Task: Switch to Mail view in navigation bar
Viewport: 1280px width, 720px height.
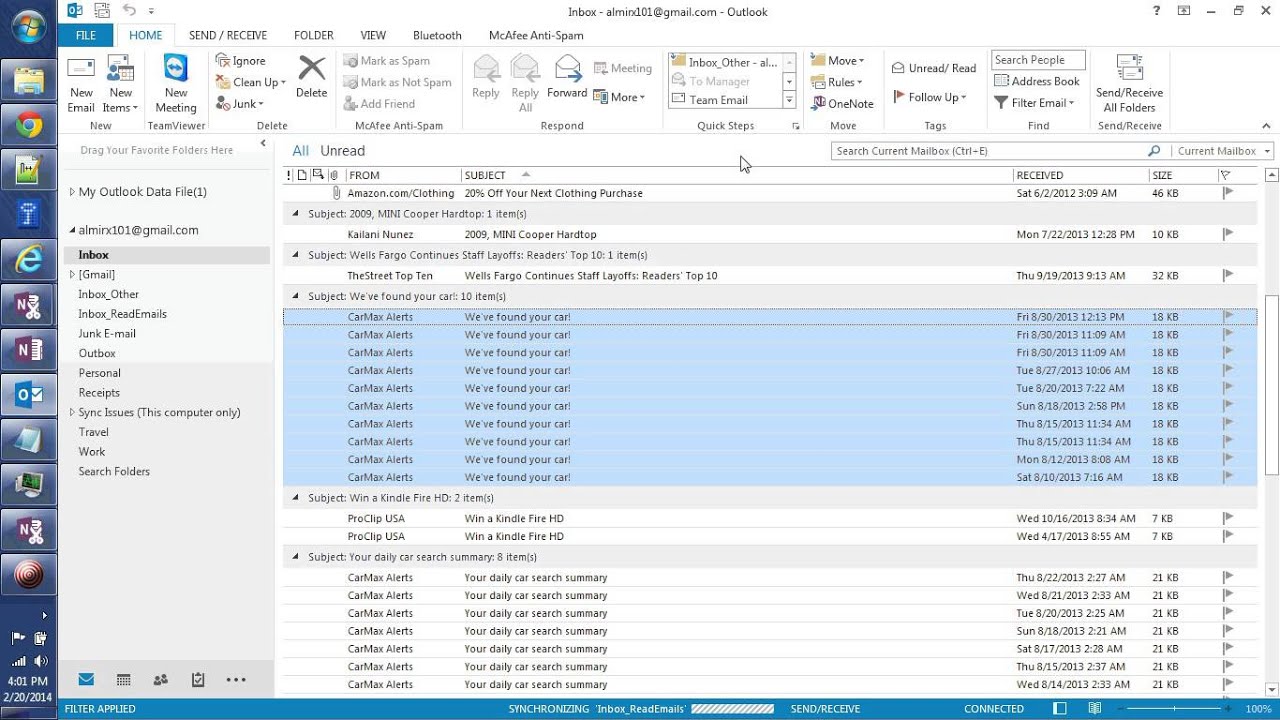Action: (x=86, y=680)
